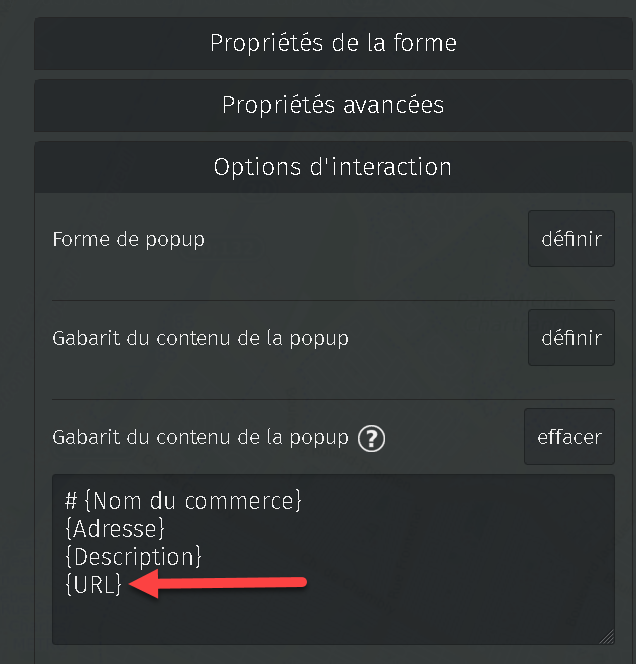
Task: Click the # heading marker in the template
Action: point(70,500)
